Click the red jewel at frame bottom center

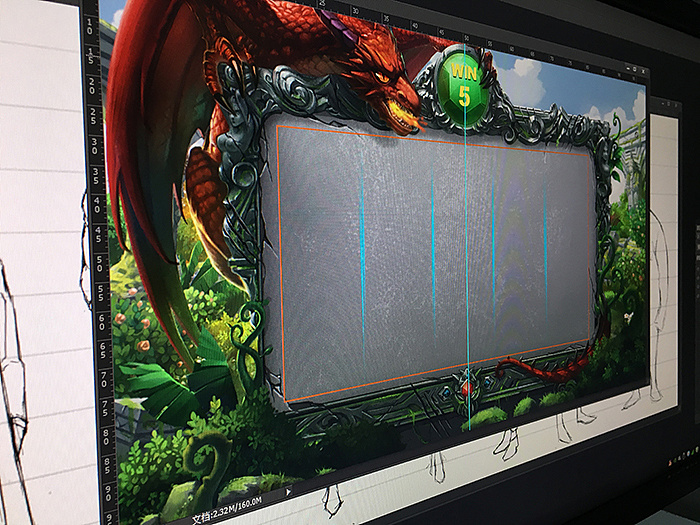(x=465, y=385)
